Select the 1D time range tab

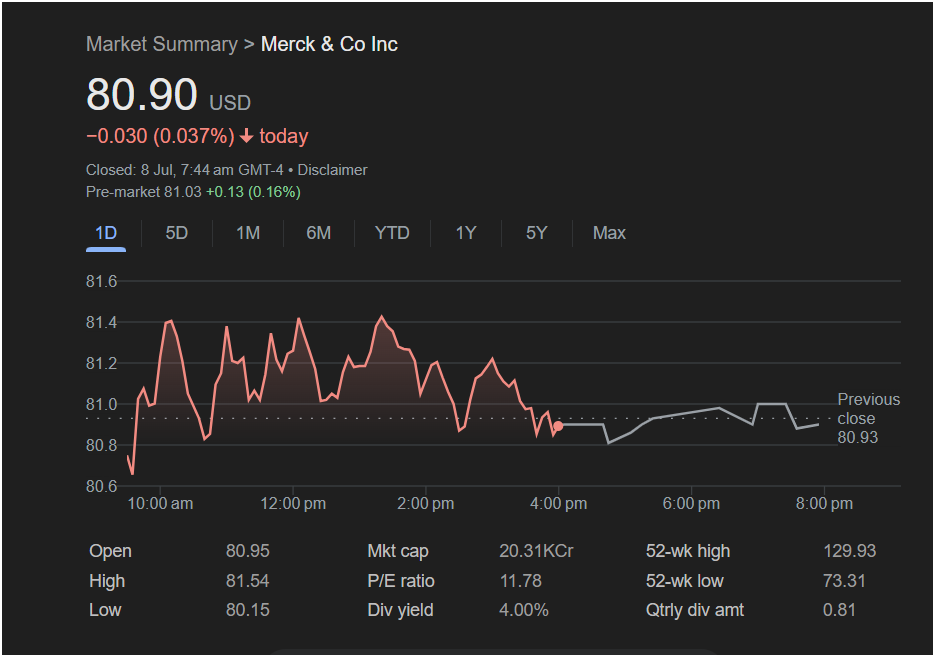(106, 233)
